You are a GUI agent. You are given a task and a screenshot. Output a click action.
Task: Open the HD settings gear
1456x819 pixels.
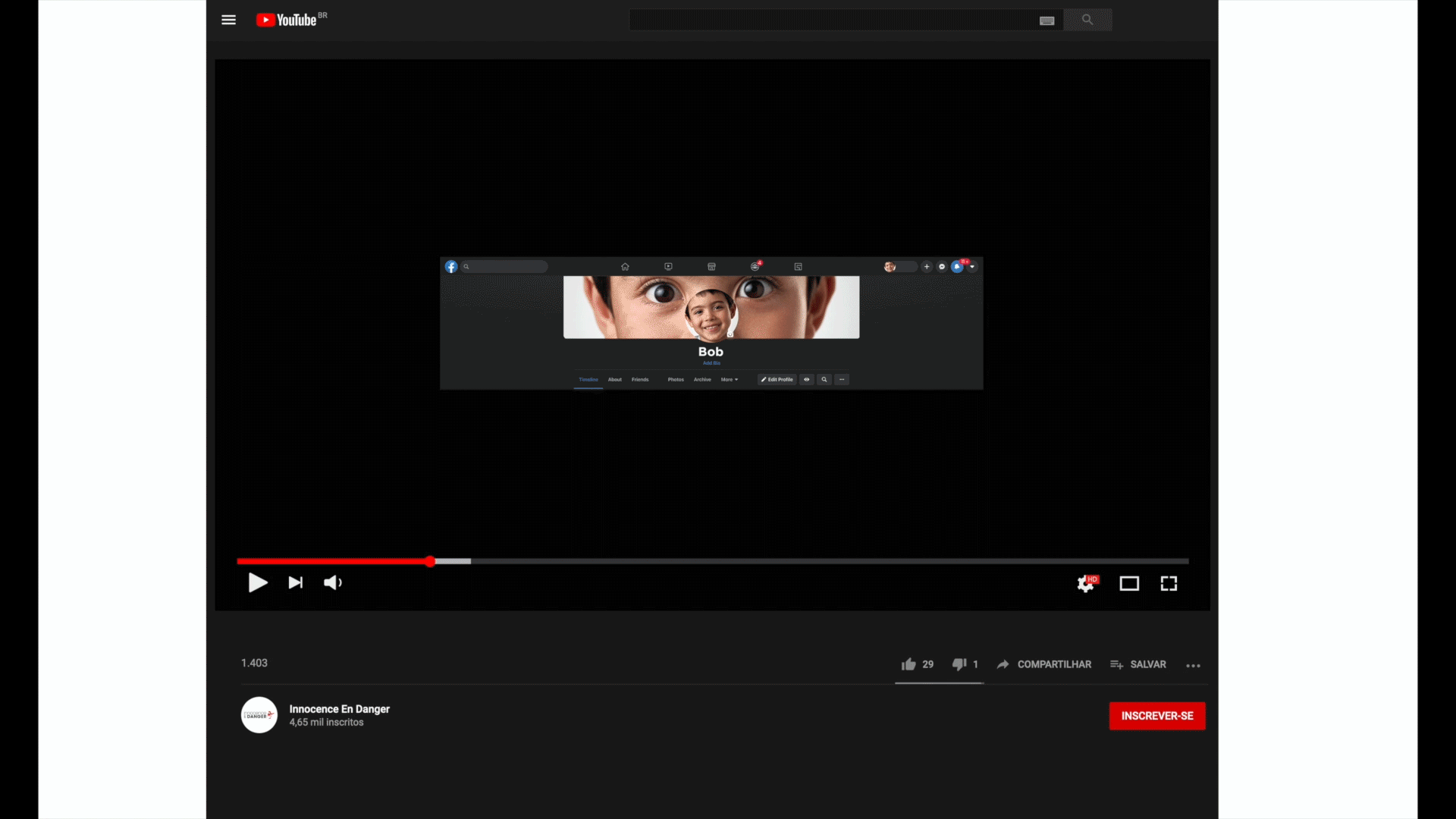point(1087,583)
